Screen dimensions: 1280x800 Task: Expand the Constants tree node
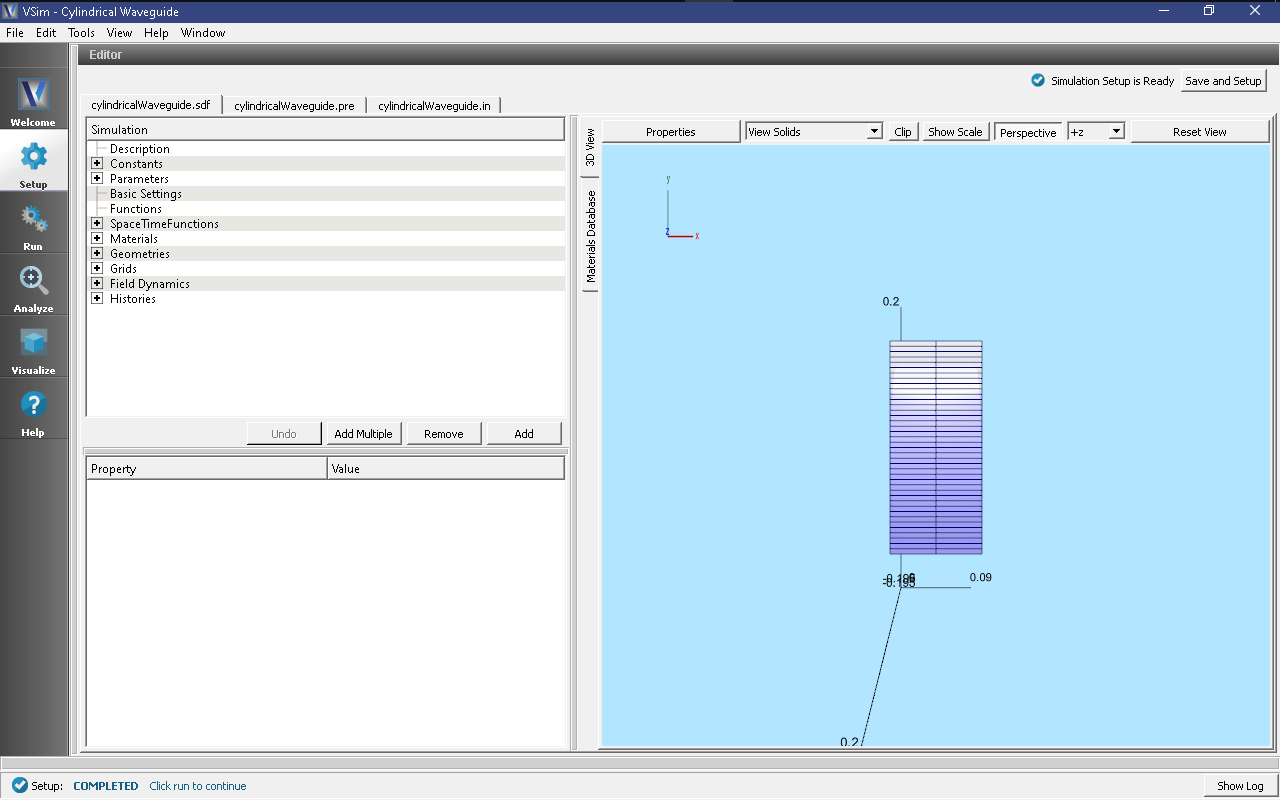tap(97, 164)
